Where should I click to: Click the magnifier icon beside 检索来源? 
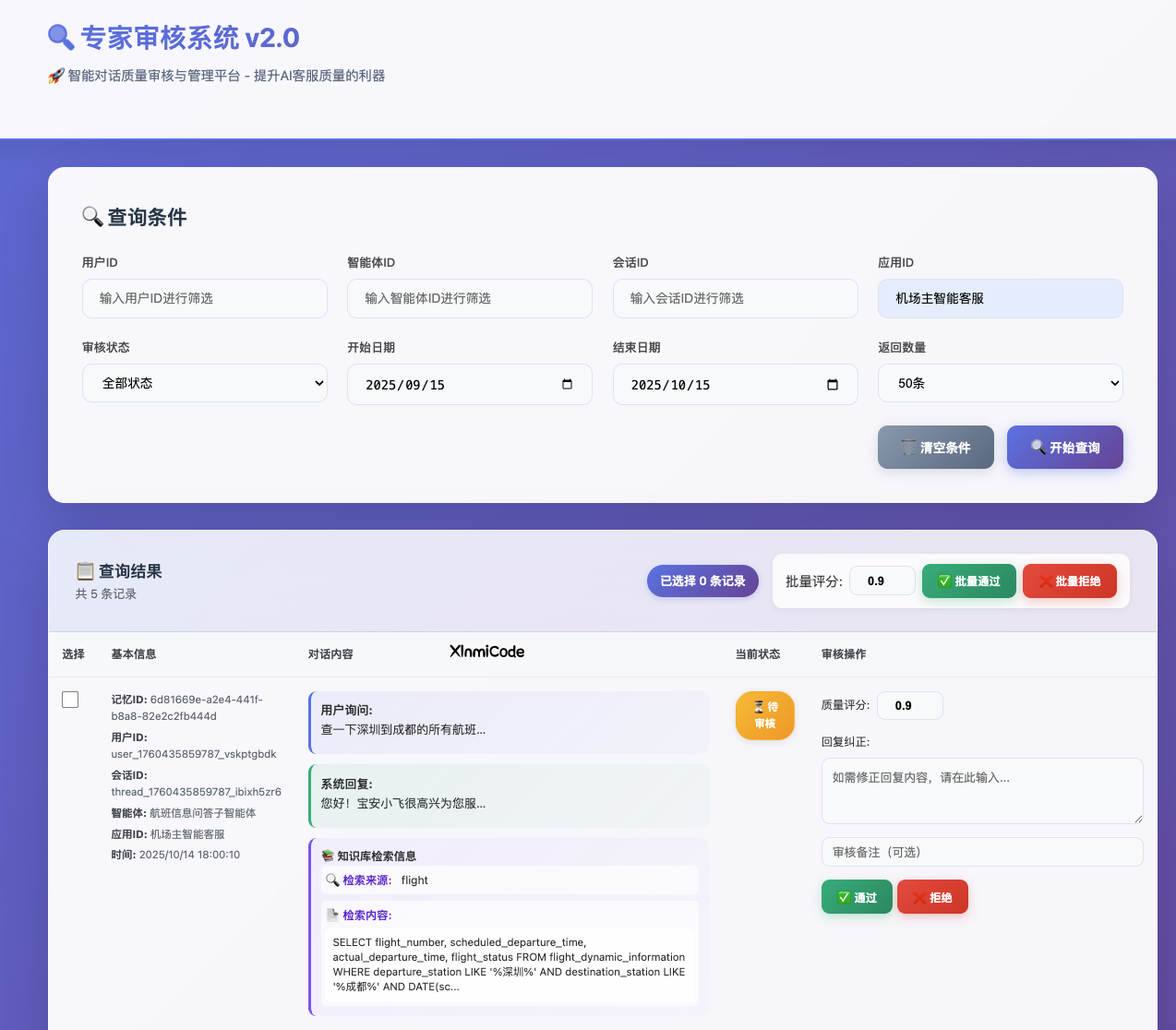pos(333,880)
